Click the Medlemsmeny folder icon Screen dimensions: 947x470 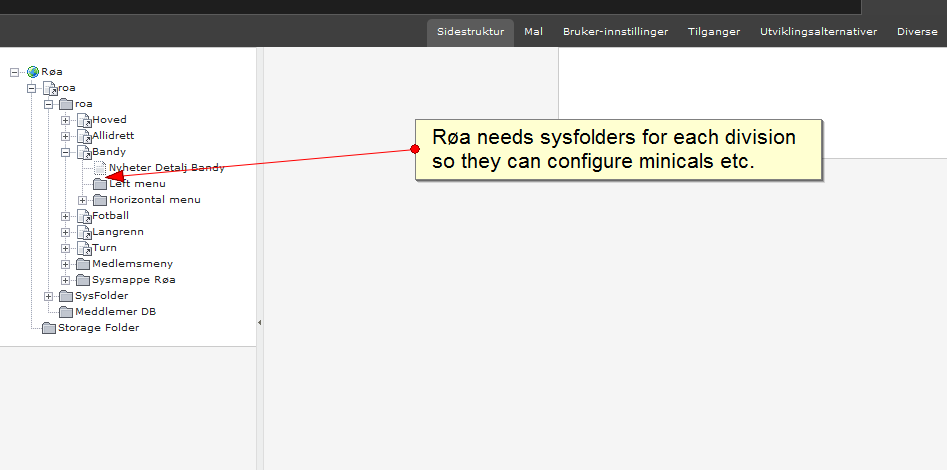click(83, 264)
